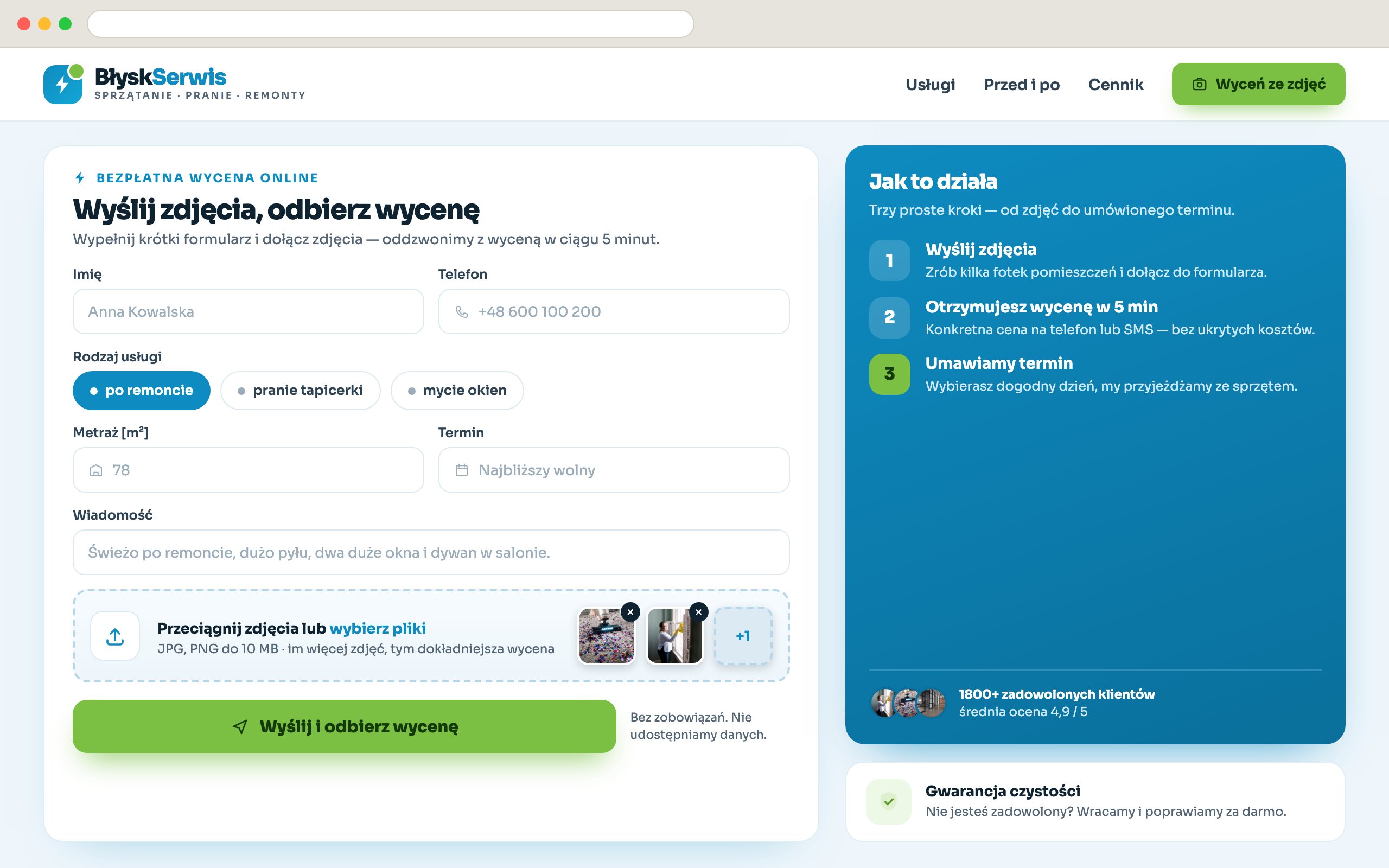Screen dimensions: 1389x868
Task: Open the 'Przed i po' navigation item
Action: coord(1022,85)
